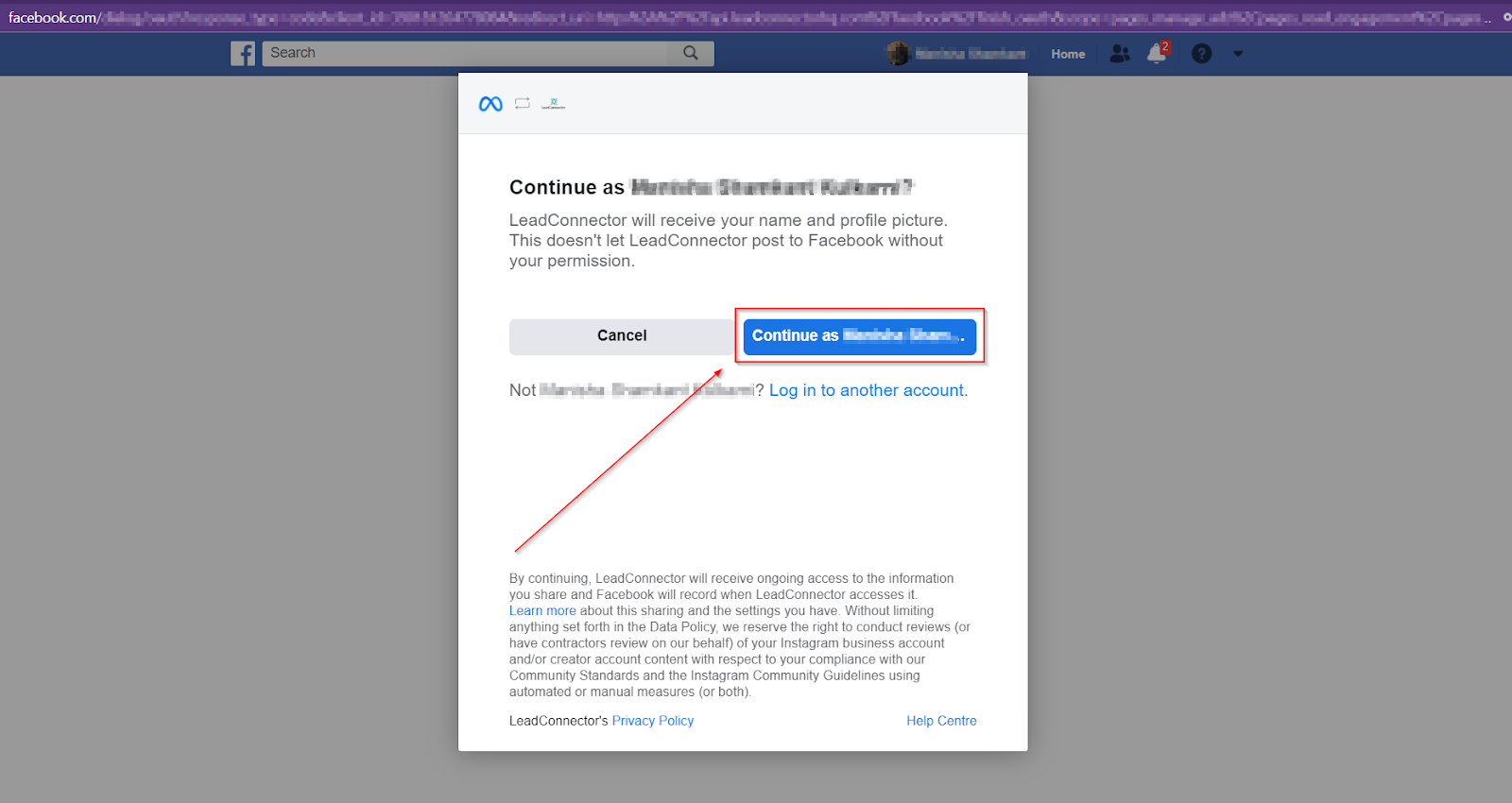Click the search magnifier icon

click(x=691, y=53)
